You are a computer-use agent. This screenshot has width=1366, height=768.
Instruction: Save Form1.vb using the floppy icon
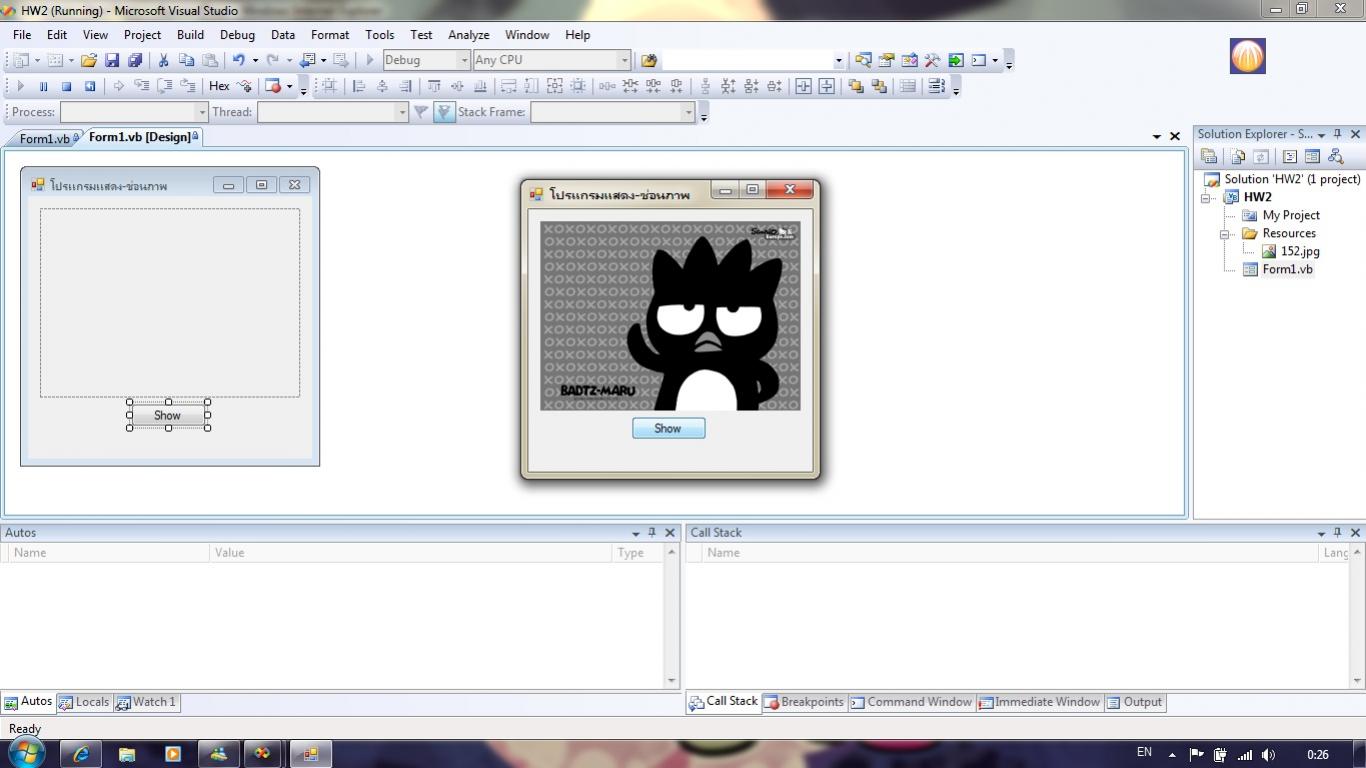112,60
